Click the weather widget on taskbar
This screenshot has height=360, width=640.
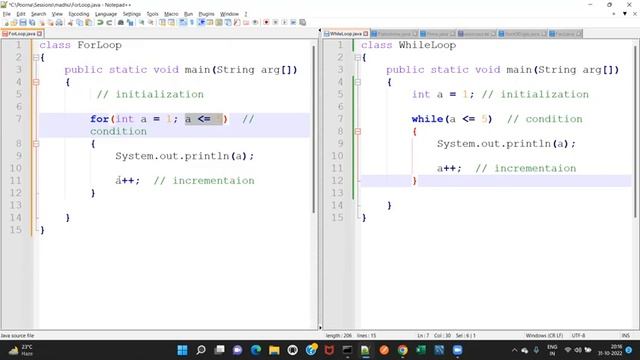click(20, 350)
